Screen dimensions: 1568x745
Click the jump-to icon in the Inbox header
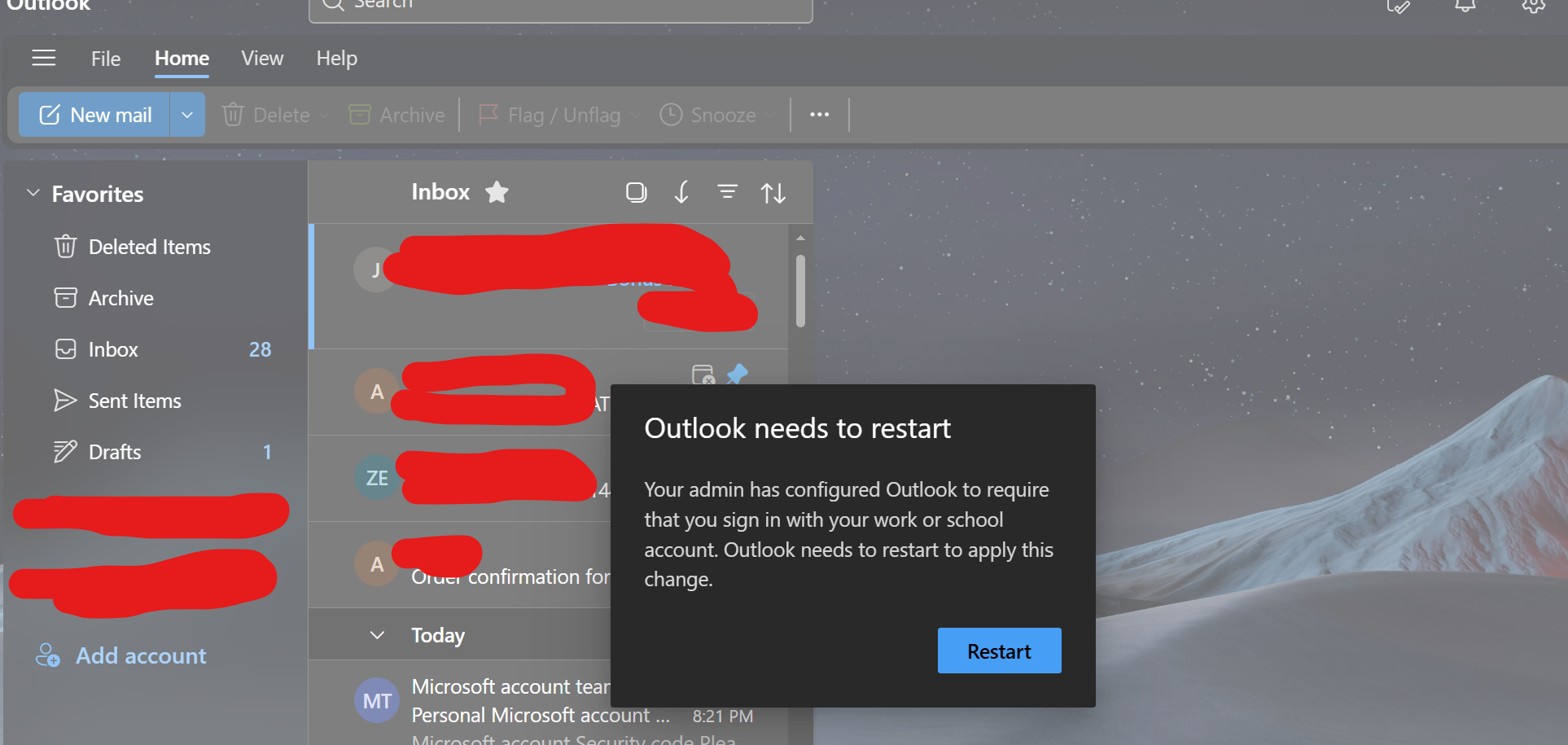pos(682,192)
